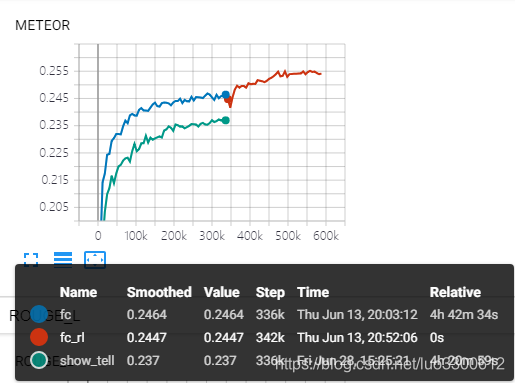Viewport: 515px width, 383px height.
Task: Click the Value column header
Action: [x=222, y=292]
